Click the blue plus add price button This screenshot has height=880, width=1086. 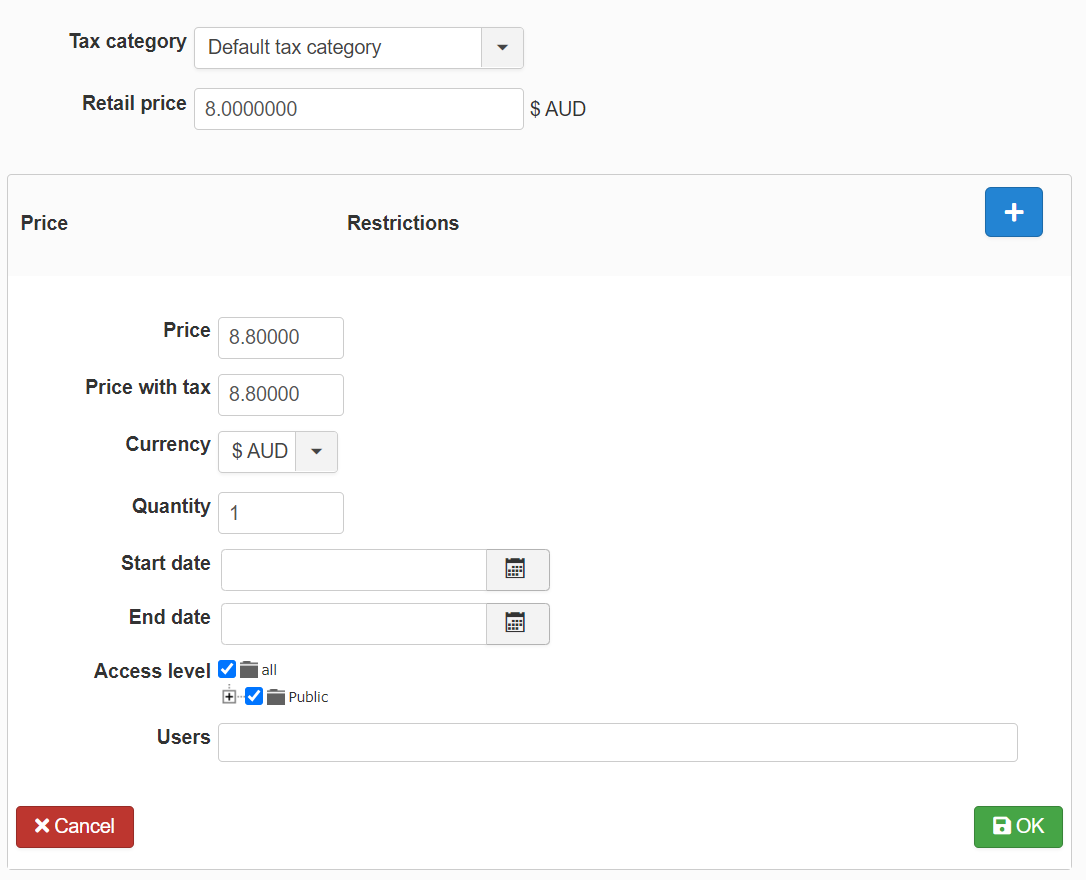(1013, 212)
